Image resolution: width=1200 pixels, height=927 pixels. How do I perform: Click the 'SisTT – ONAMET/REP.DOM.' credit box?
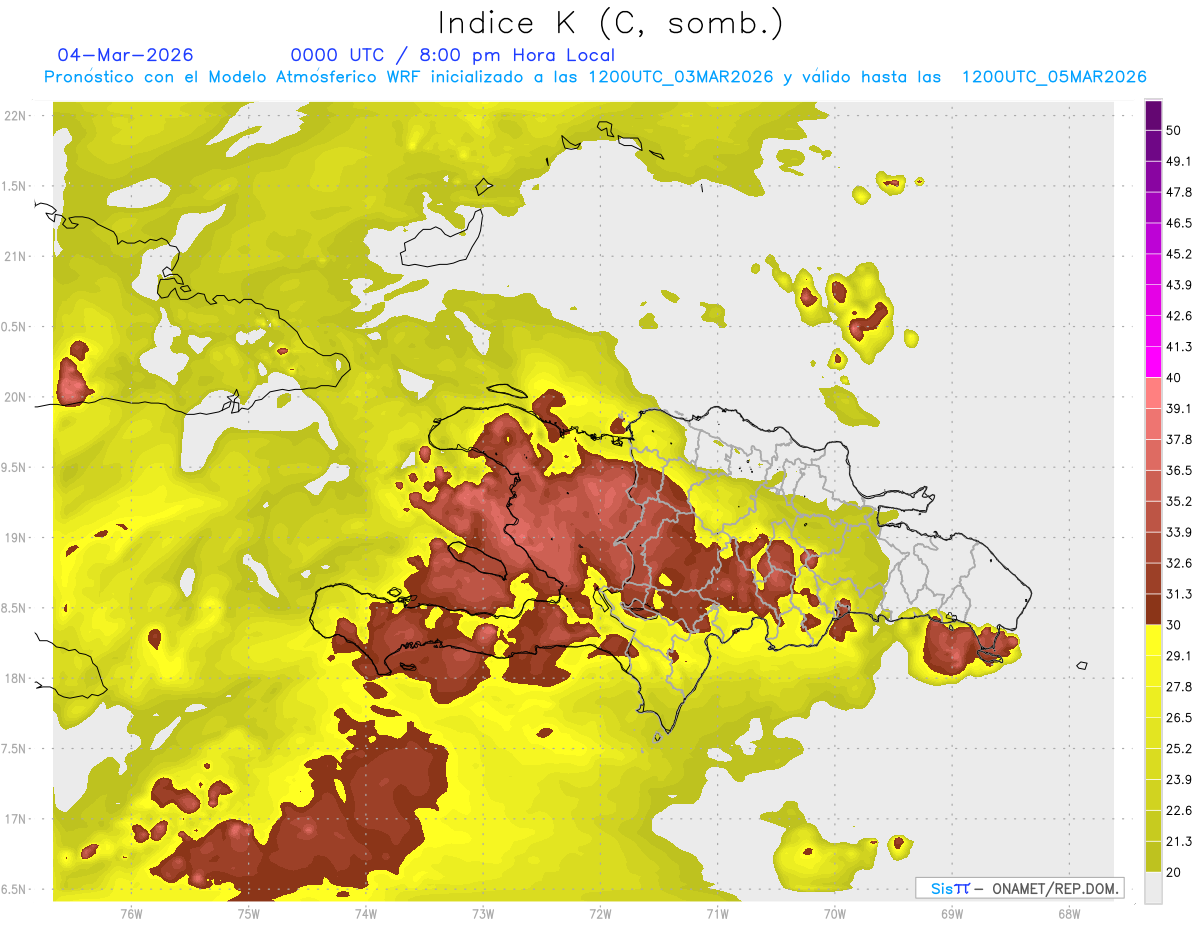coord(1019,888)
